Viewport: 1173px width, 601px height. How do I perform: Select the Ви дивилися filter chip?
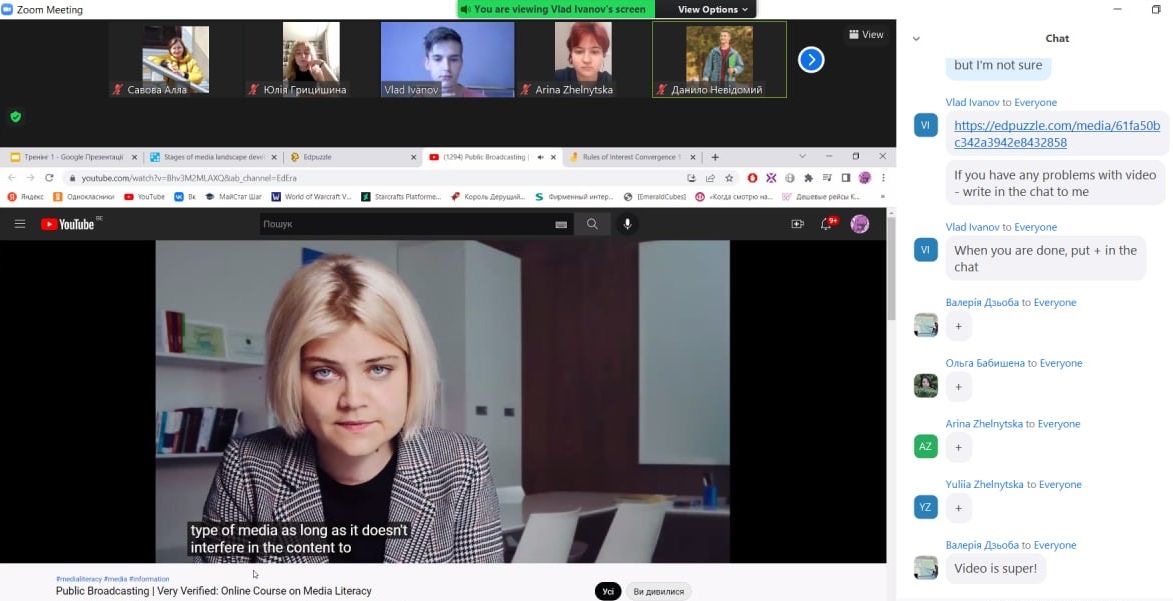pyautogui.click(x=658, y=591)
